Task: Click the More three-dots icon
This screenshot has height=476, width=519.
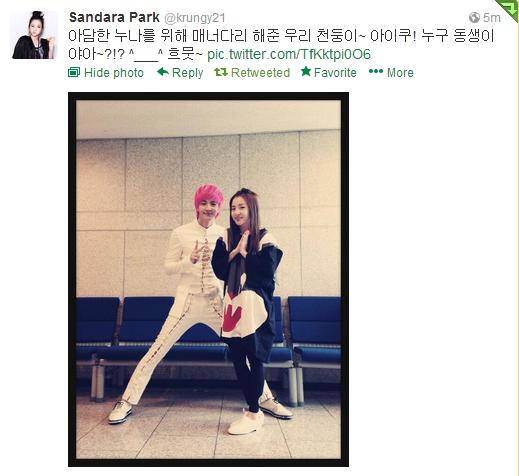Action: [376, 71]
